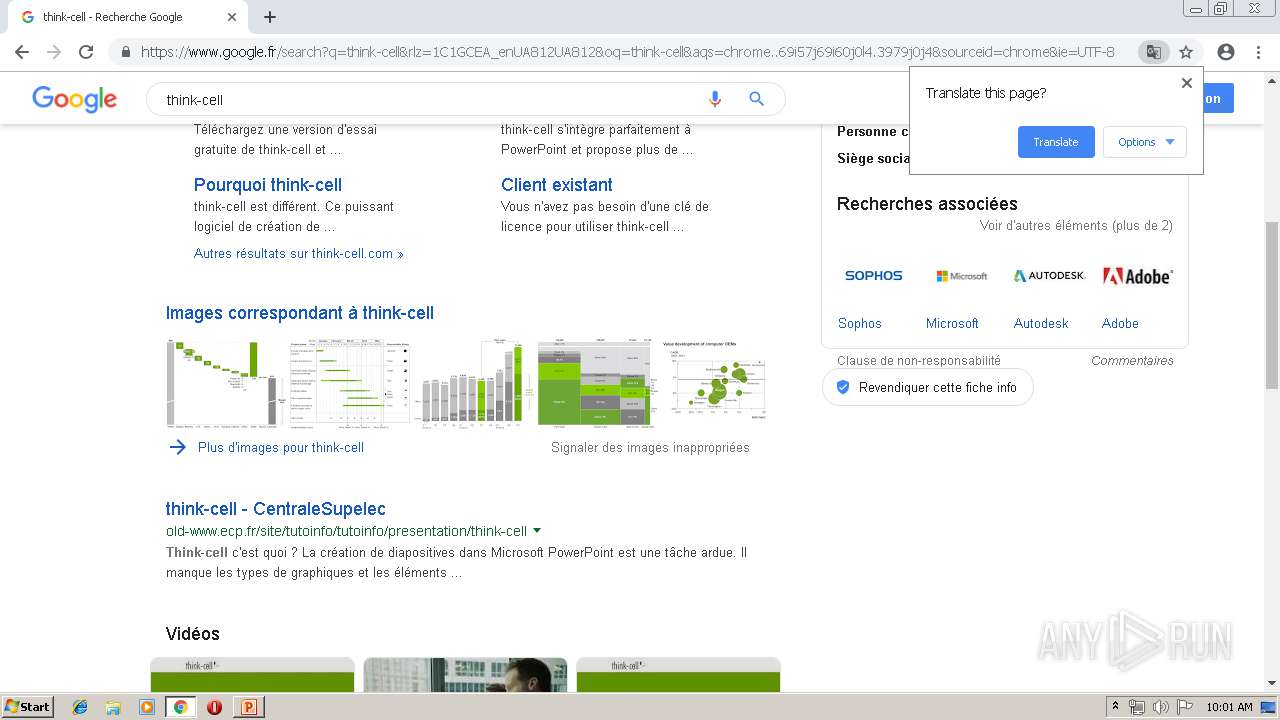Click the Chrome taskbar icon
This screenshot has height=720, width=1280.
(180, 707)
